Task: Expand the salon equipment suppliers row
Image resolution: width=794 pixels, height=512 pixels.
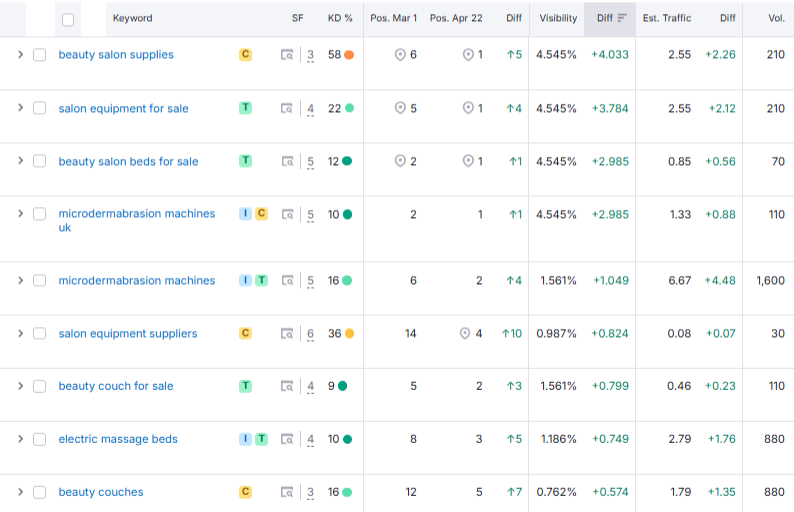Action: click(x=20, y=333)
